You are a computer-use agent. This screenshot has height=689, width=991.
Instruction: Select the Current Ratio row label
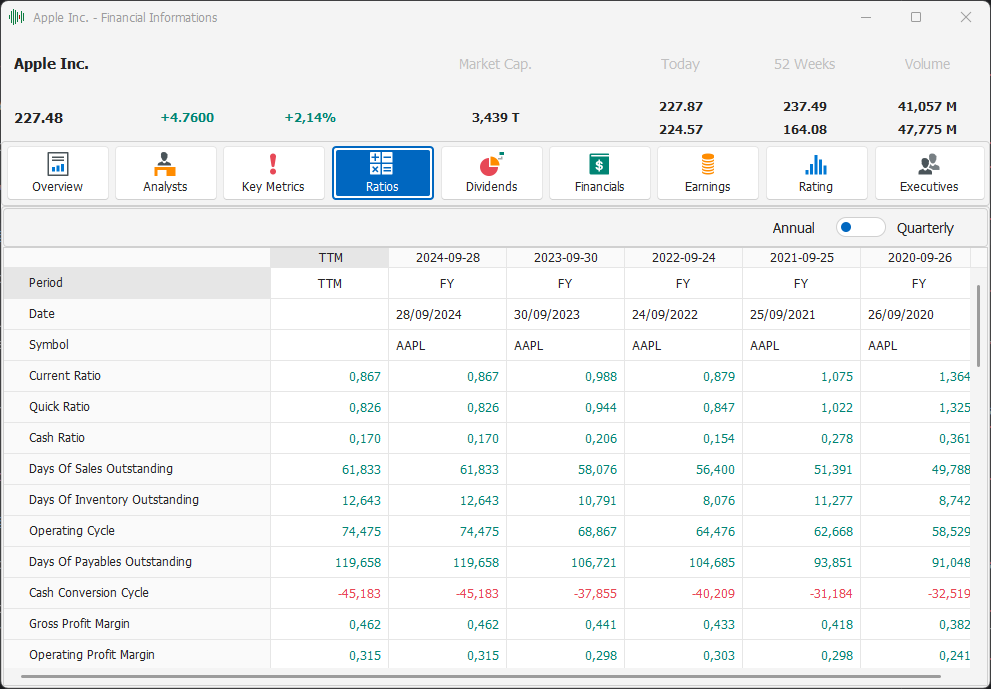64,375
